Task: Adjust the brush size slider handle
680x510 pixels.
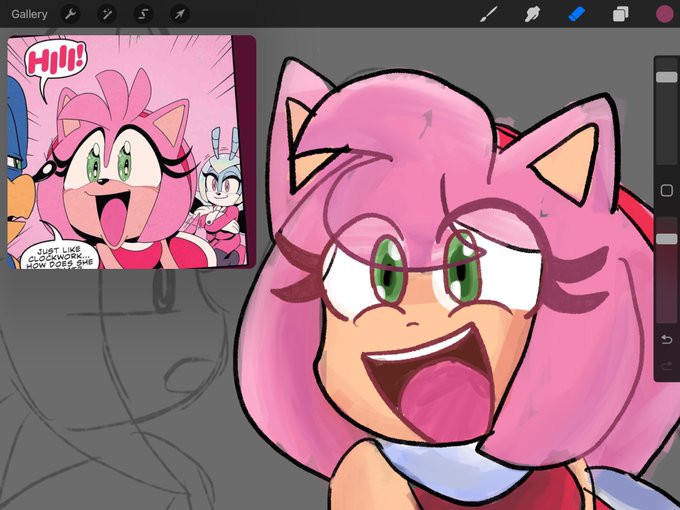Action: 667,77
